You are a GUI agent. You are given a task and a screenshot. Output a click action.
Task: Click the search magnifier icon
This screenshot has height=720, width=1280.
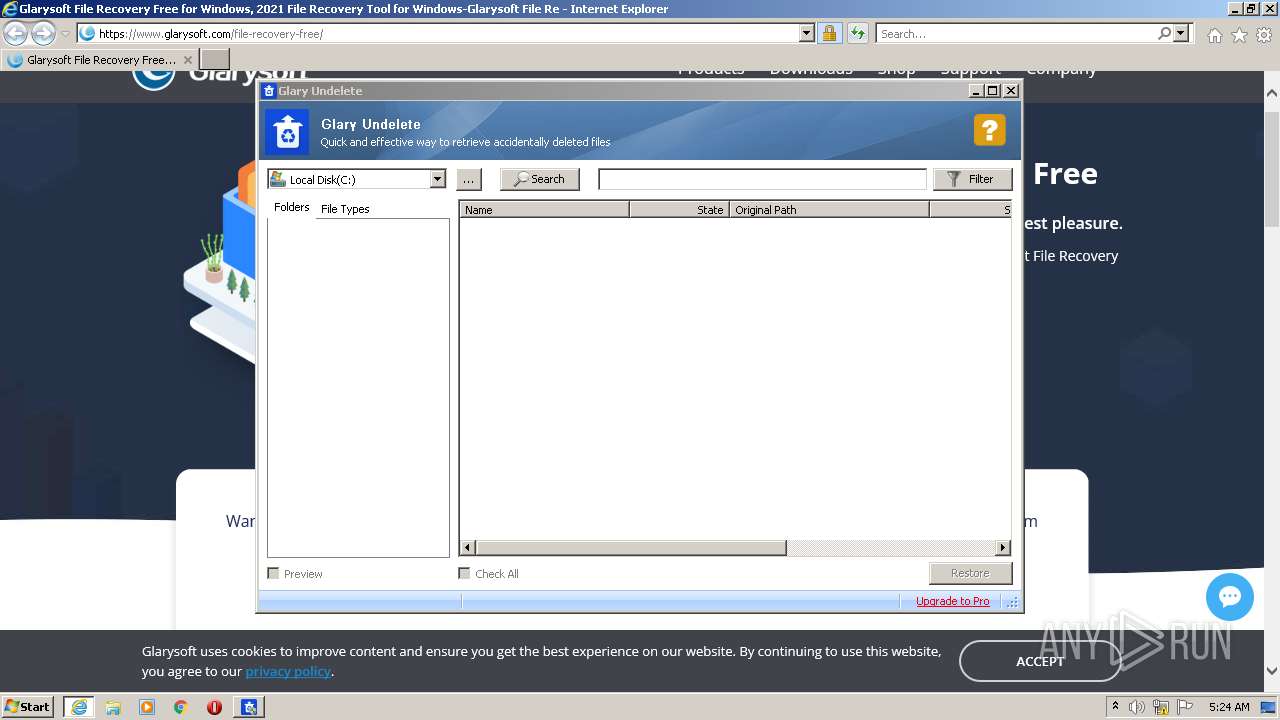[x=1164, y=33]
